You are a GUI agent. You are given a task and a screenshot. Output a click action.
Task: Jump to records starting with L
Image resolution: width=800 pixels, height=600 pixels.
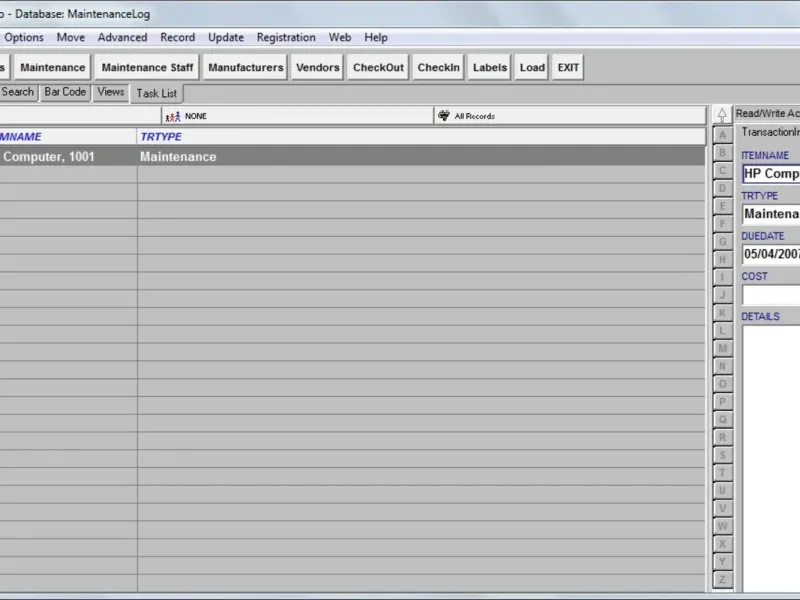coord(722,331)
